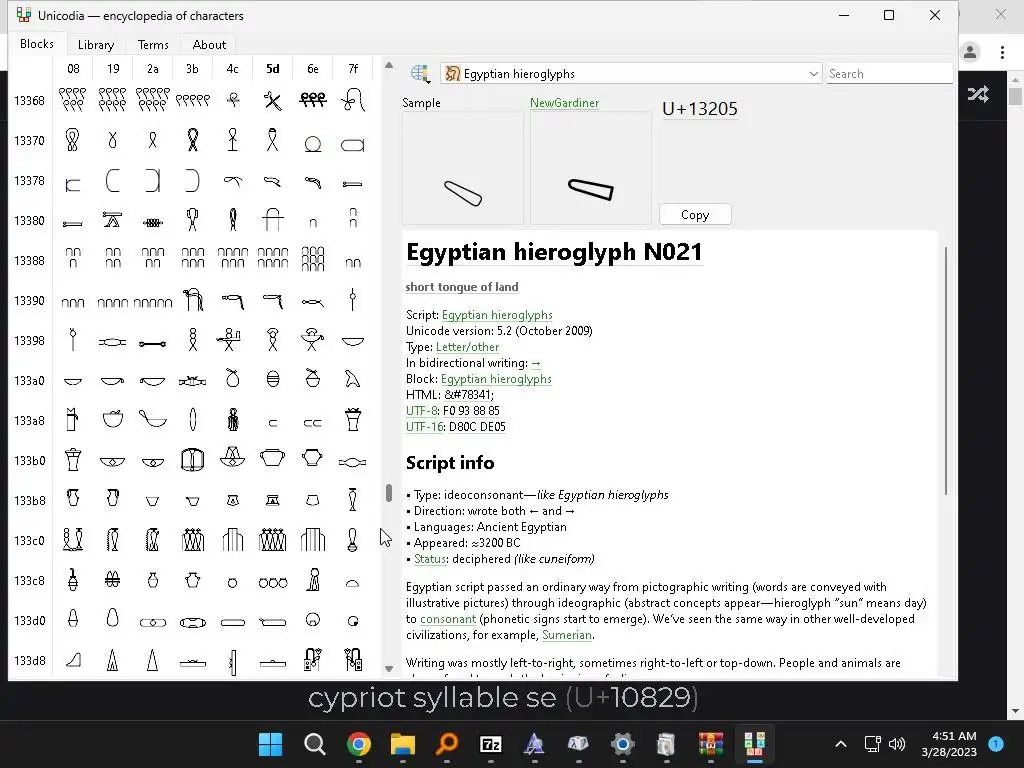Select glyph in row 133a0, column 7f
The height and width of the screenshot is (768, 1024).
353,379
